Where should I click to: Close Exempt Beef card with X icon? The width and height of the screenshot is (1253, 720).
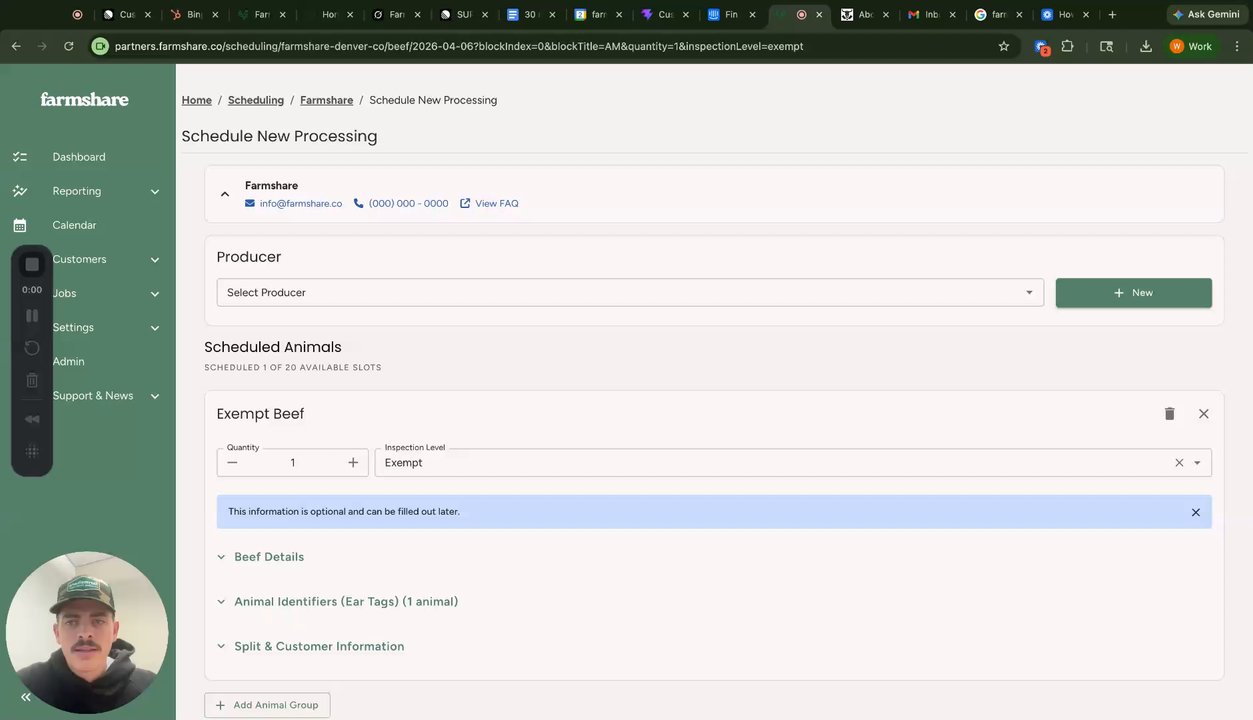(1203, 413)
